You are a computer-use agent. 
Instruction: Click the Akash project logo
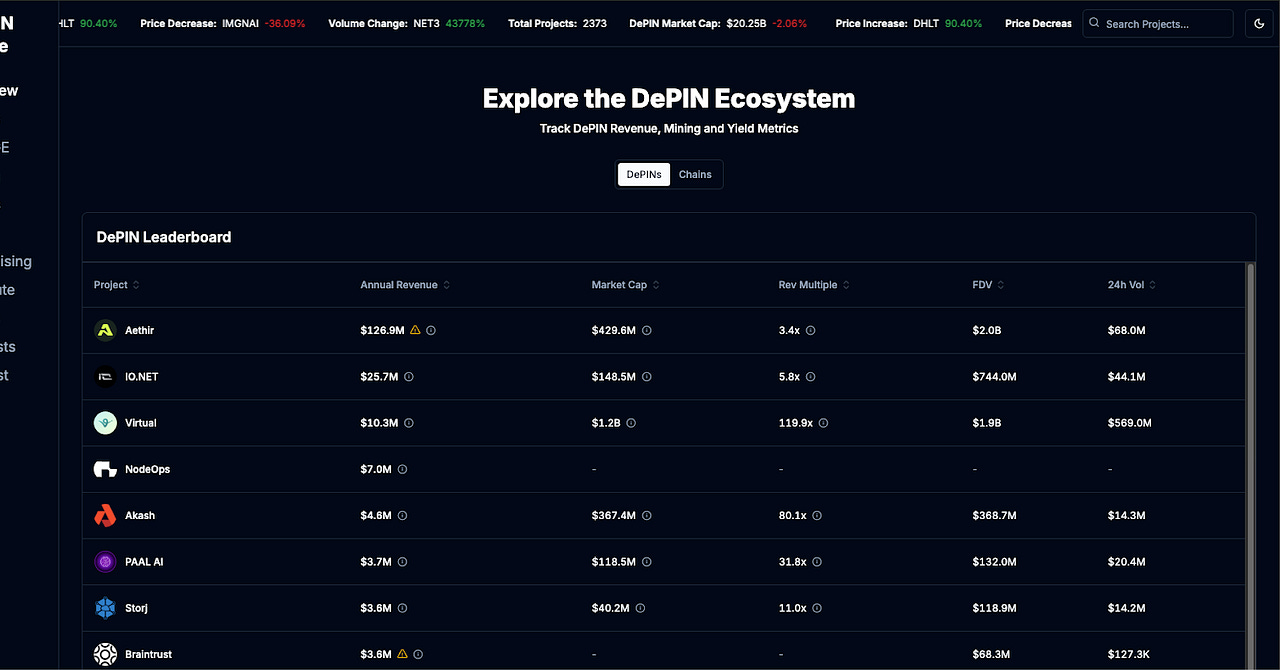pos(105,515)
